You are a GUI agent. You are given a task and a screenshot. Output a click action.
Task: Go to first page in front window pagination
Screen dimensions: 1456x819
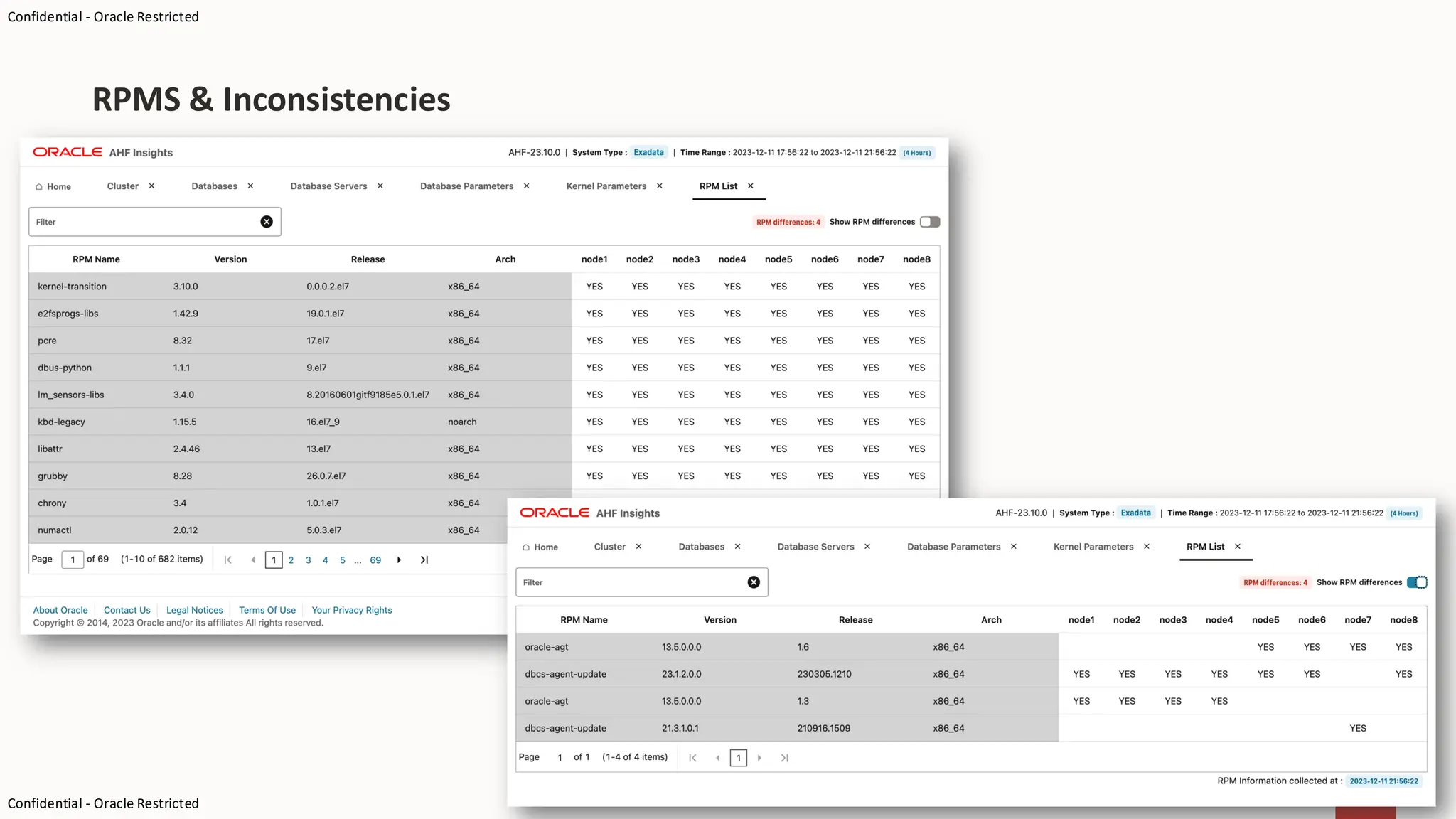pos(693,758)
